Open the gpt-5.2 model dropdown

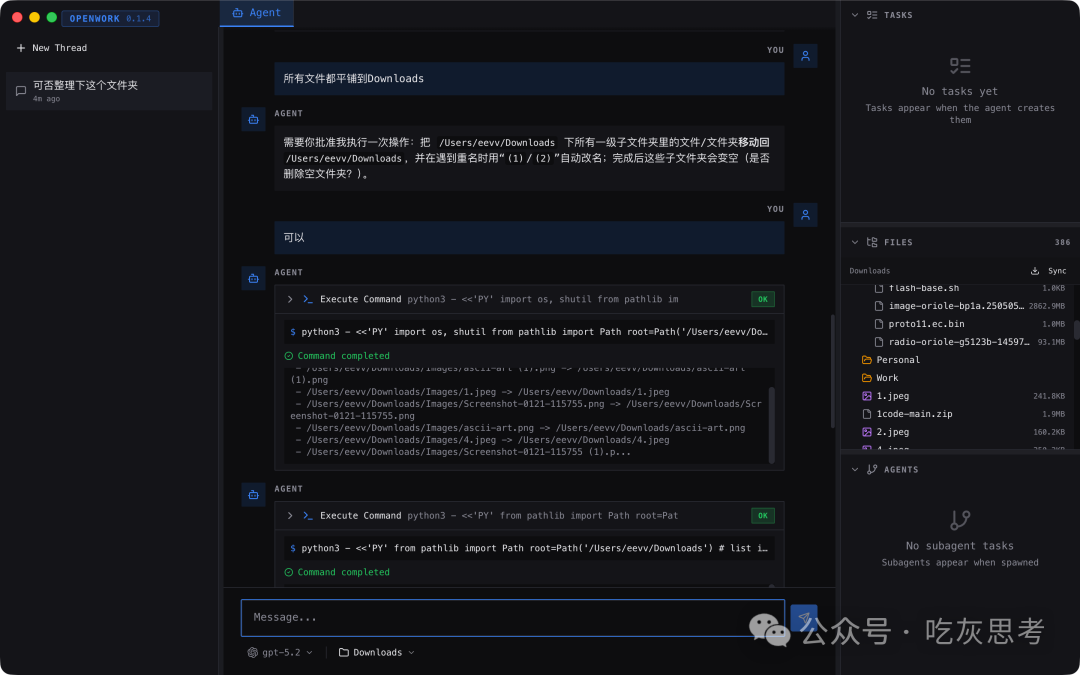tap(280, 652)
